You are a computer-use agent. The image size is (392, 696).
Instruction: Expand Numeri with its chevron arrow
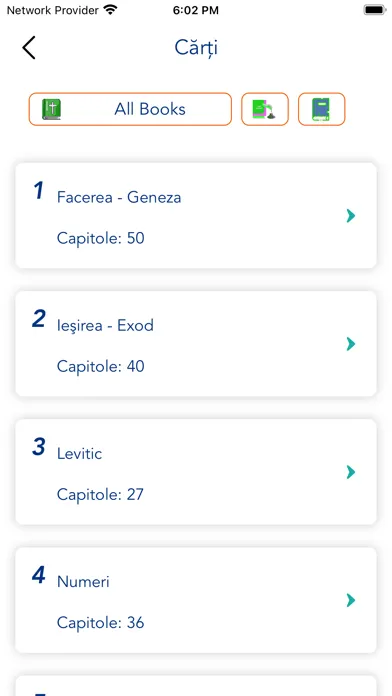click(351, 600)
